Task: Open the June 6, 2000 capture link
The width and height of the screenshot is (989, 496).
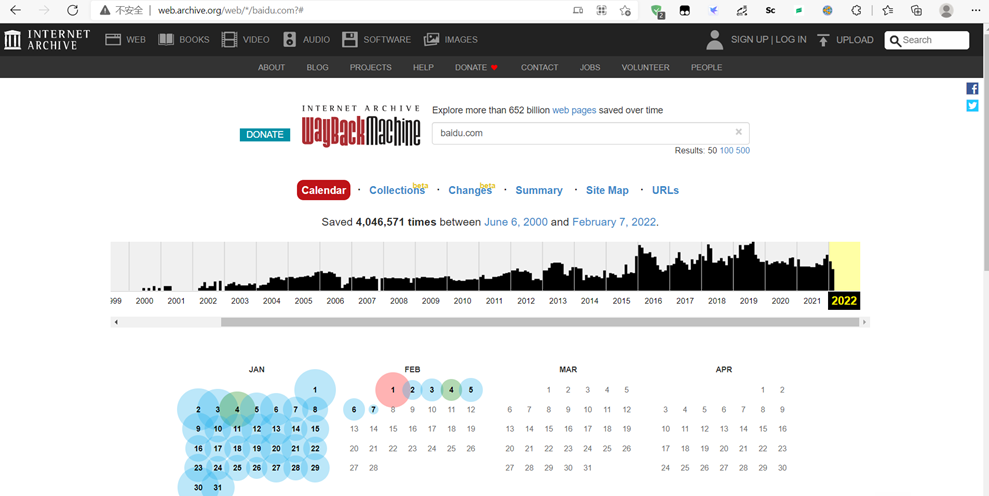Action: [516, 222]
